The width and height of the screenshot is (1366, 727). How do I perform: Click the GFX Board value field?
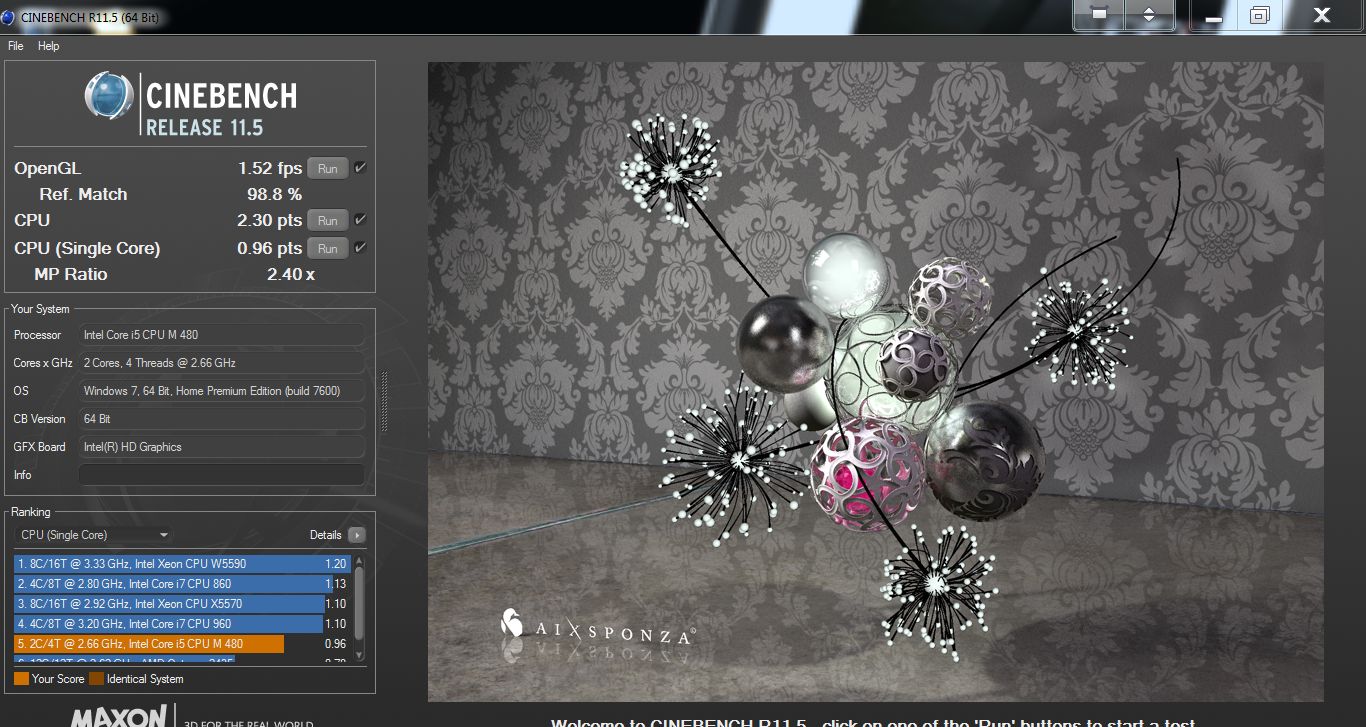pyautogui.click(x=222, y=447)
